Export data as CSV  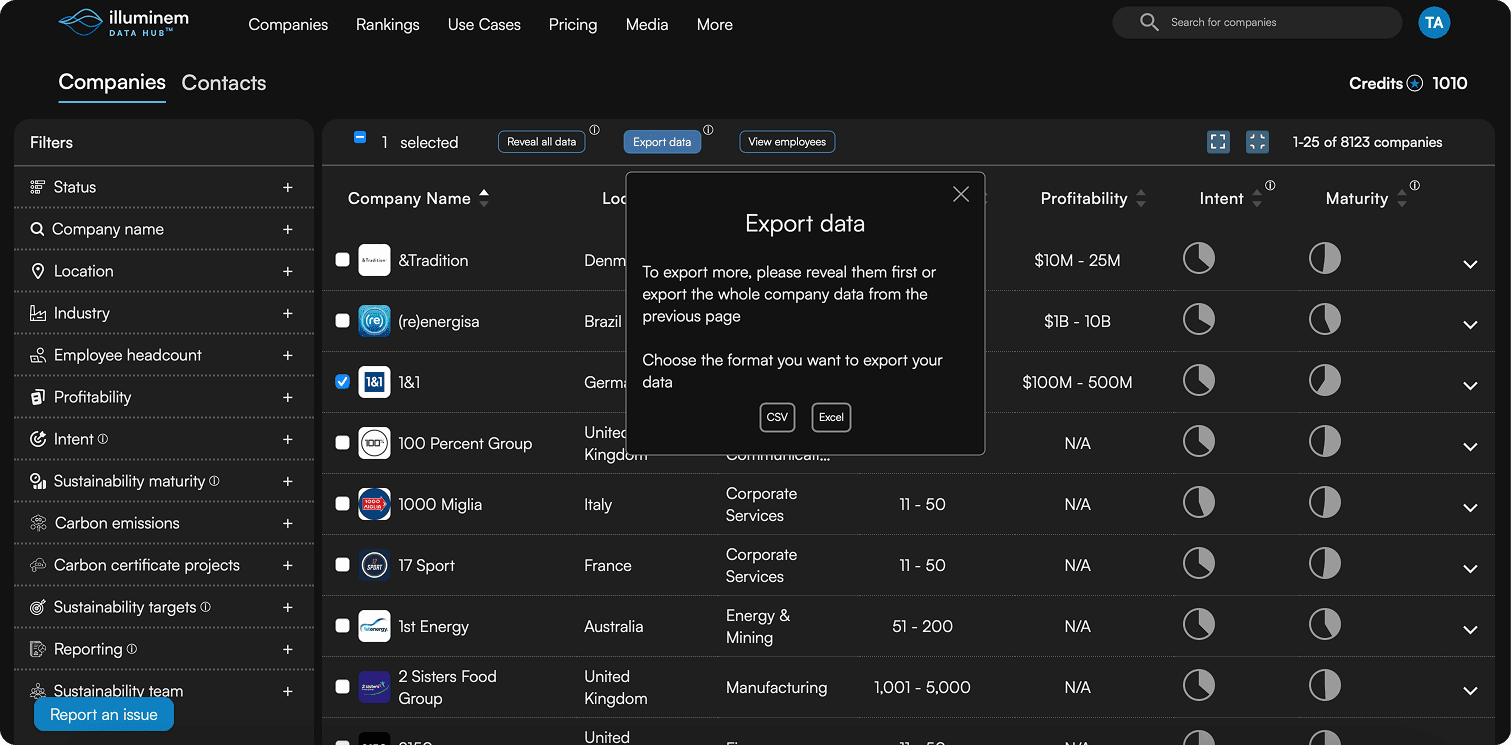coord(777,417)
